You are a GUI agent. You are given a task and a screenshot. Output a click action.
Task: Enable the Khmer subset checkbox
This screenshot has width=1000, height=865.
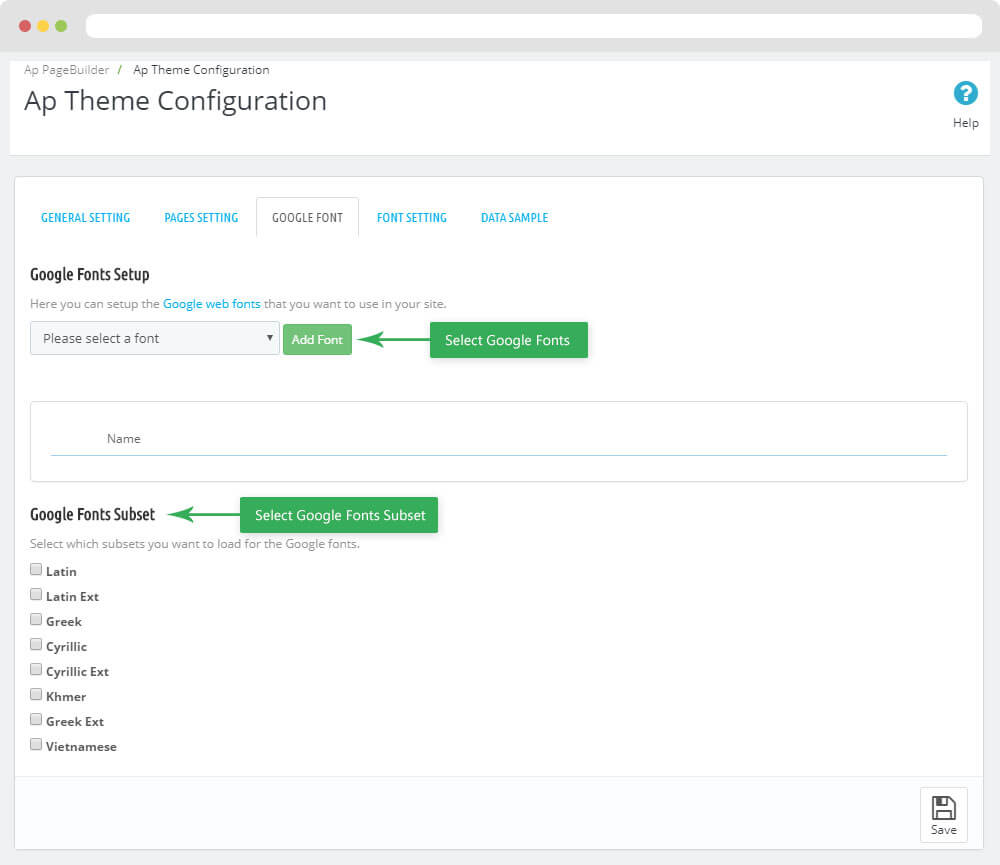(x=36, y=694)
